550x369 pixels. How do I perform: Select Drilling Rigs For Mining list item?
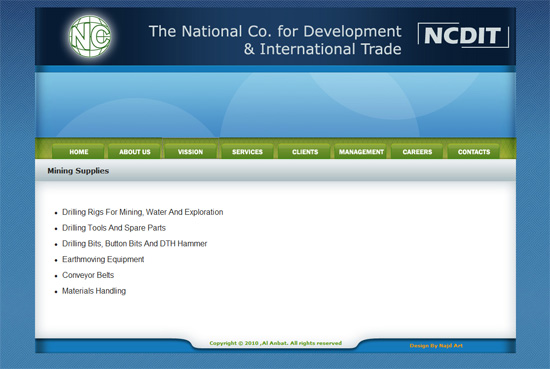tap(142, 212)
